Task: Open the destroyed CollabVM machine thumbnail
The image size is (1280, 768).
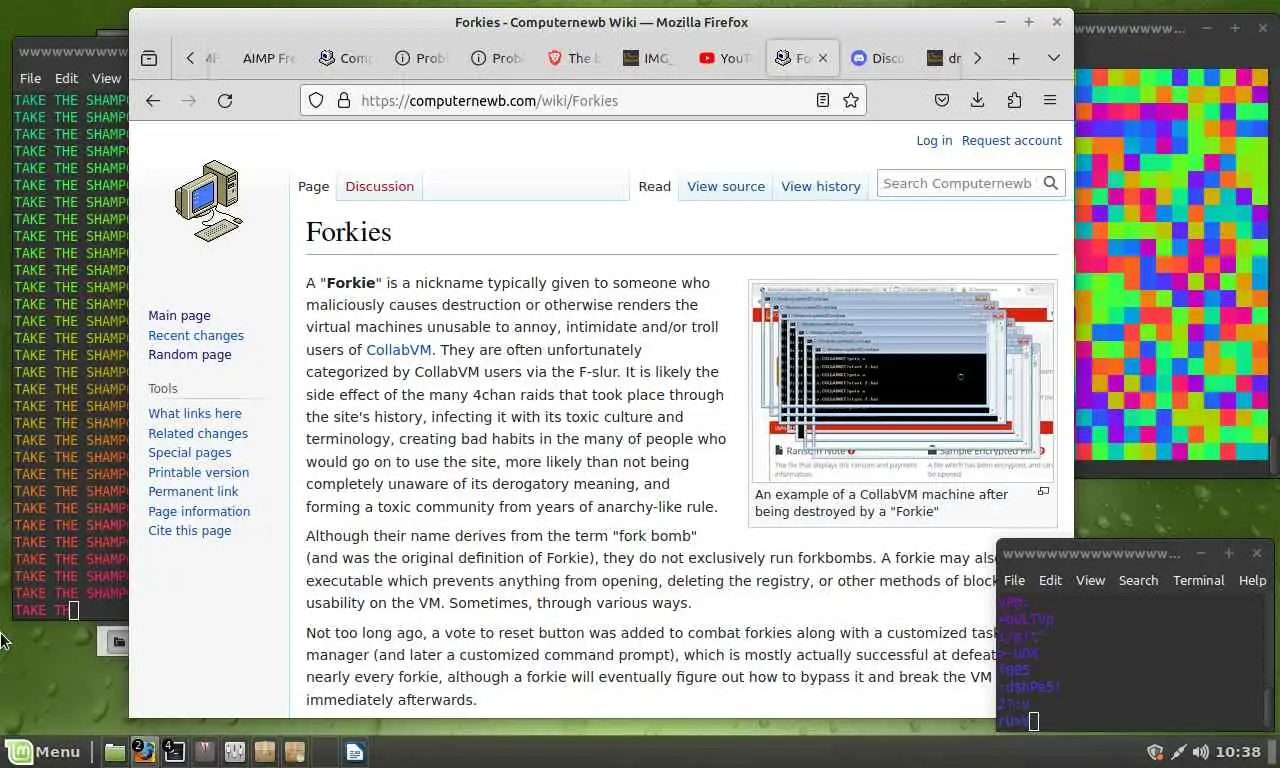Action: point(902,382)
